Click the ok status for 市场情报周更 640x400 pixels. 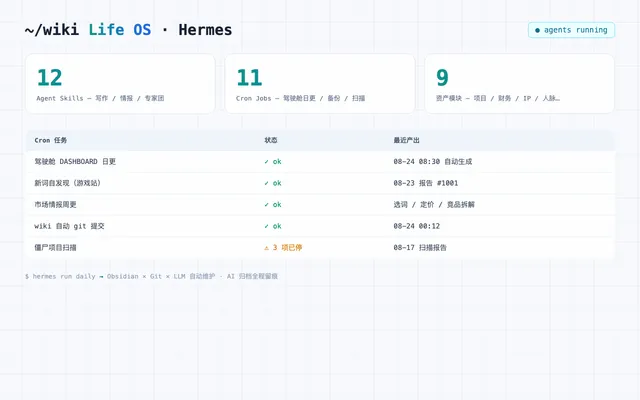click(273, 205)
